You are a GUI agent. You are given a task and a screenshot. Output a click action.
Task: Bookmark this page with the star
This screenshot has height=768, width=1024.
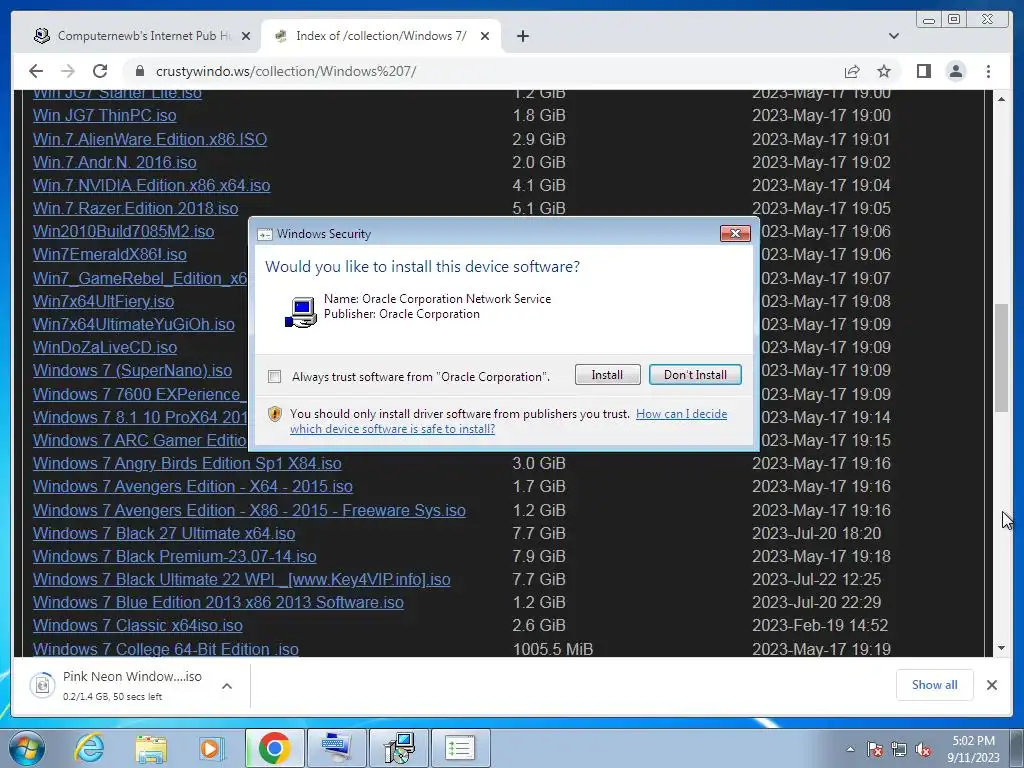coord(884,71)
